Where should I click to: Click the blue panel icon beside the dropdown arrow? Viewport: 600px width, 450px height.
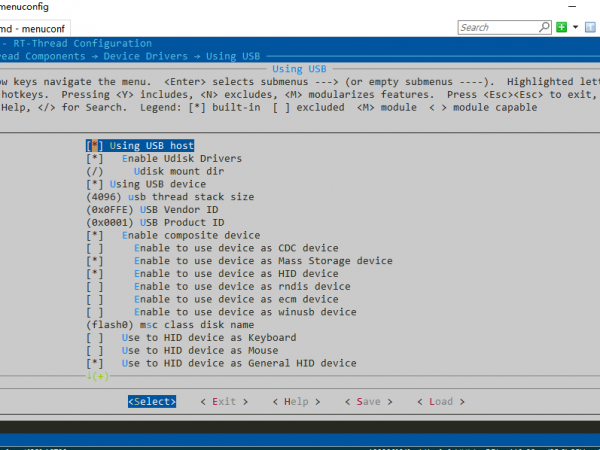[x=588, y=27]
